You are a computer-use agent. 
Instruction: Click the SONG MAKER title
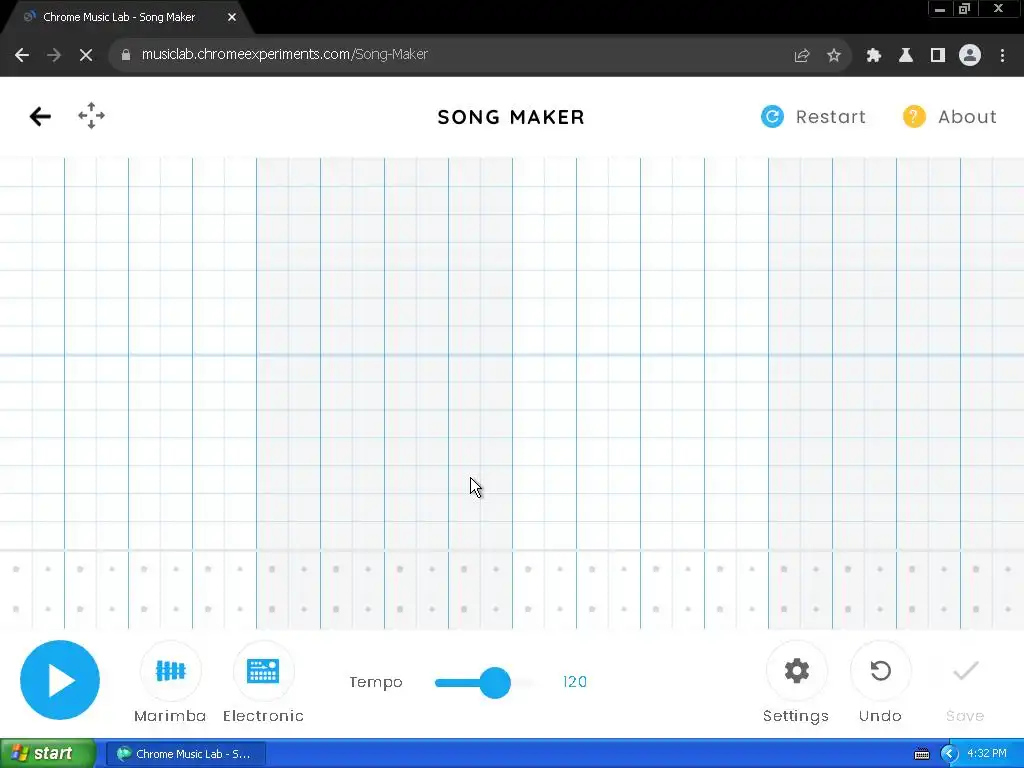[511, 117]
